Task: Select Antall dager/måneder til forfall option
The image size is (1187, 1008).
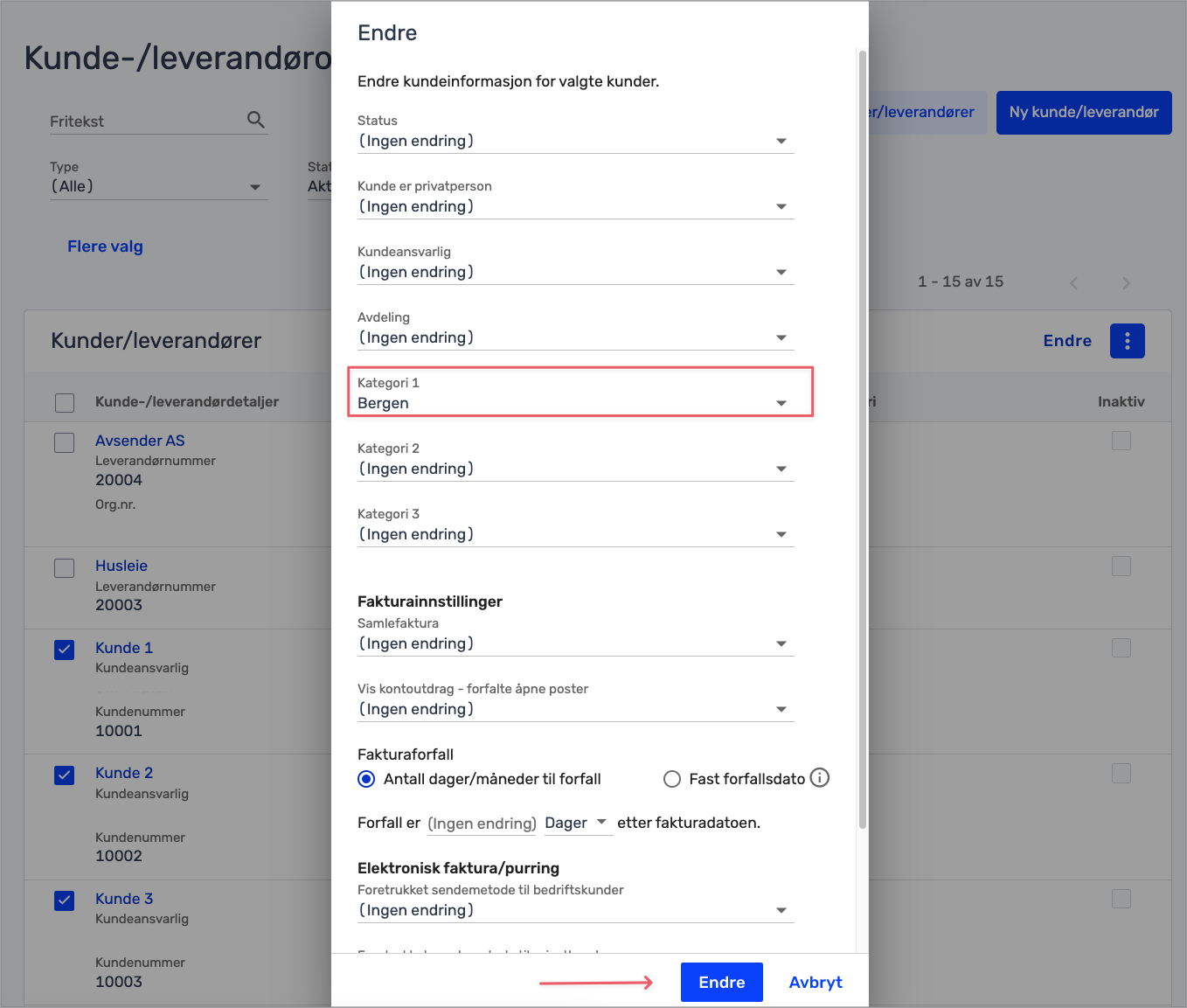Action: point(367,779)
